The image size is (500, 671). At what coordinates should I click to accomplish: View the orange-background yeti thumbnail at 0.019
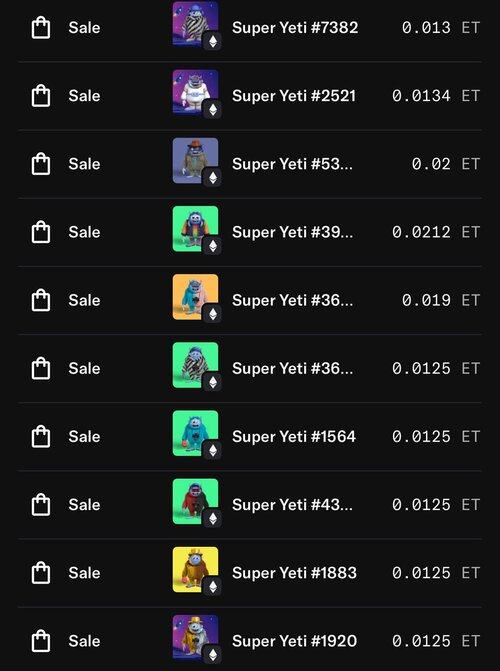pos(195,297)
